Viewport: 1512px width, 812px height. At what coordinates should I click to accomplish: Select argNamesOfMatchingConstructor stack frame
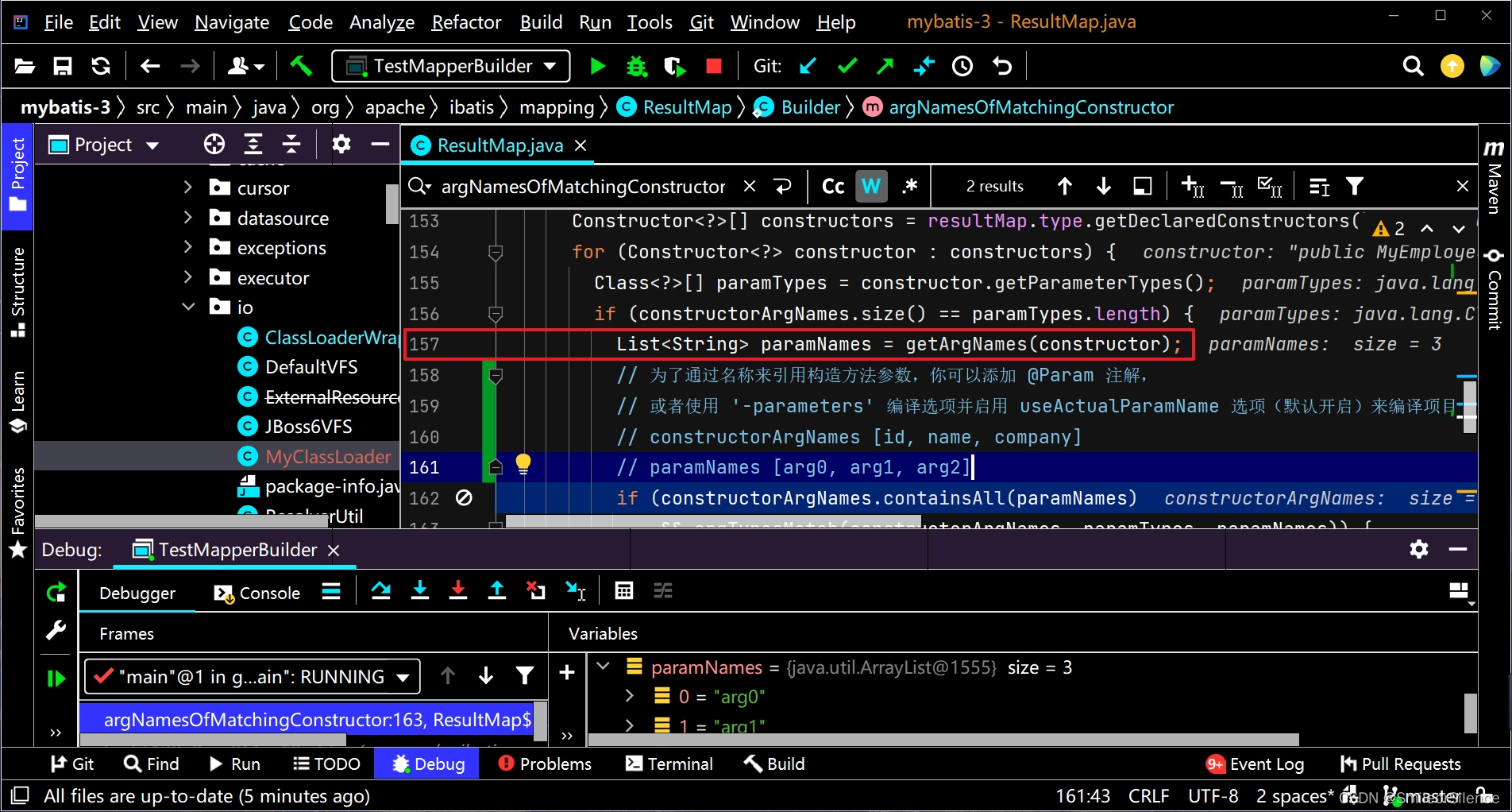point(307,720)
